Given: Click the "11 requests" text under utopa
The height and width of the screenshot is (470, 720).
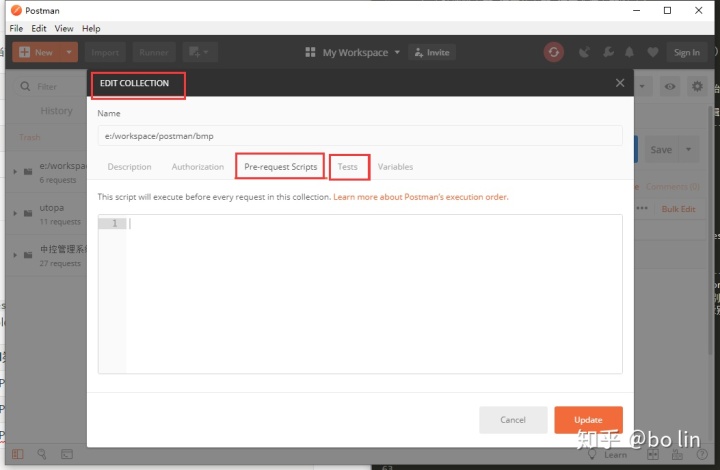Looking at the screenshot, I should [60, 222].
